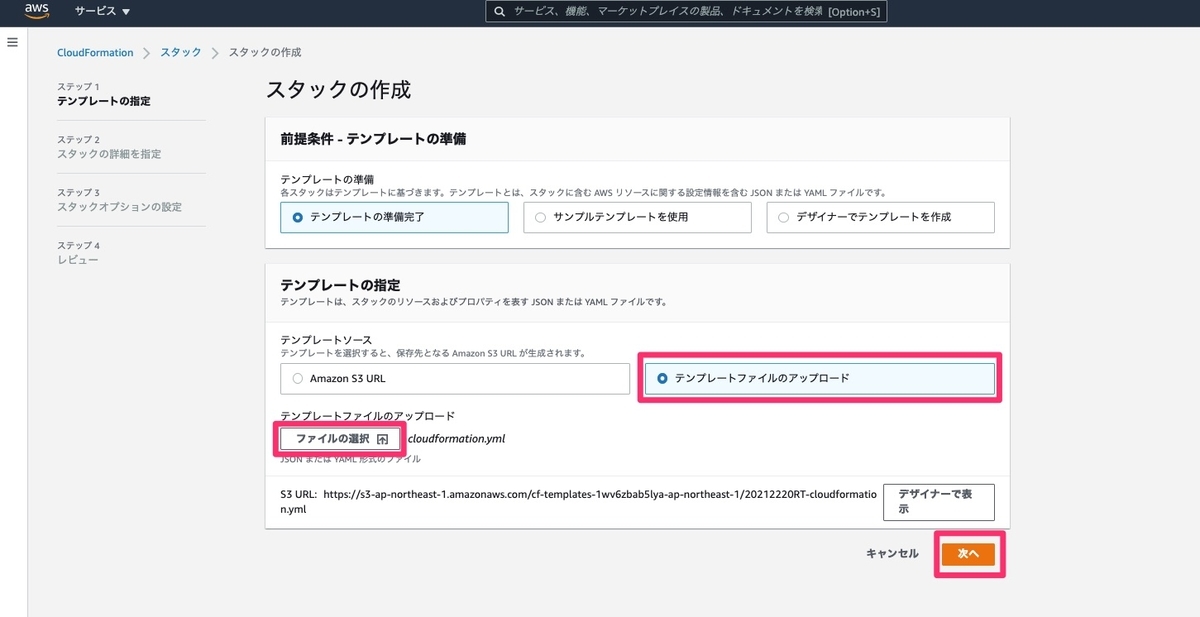This screenshot has height=617, width=1200.
Task: Click the search magnifier icon
Action: [500, 12]
